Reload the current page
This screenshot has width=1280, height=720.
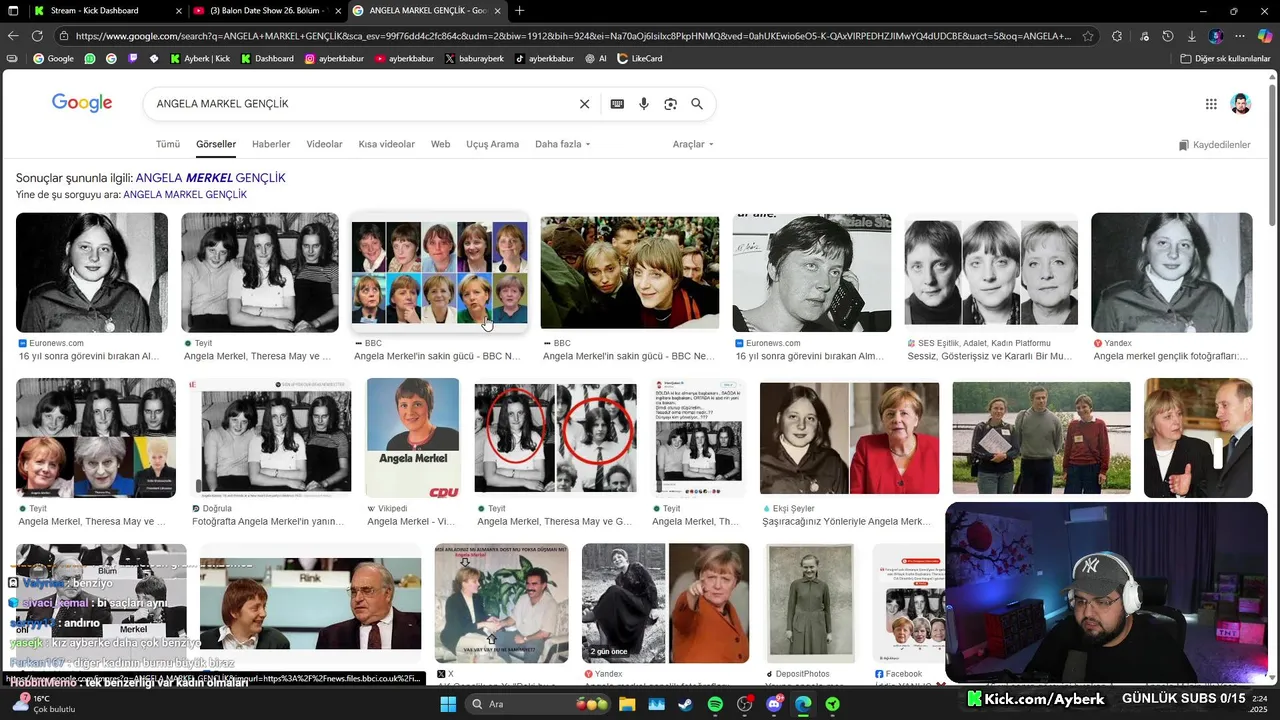[37, 36]
